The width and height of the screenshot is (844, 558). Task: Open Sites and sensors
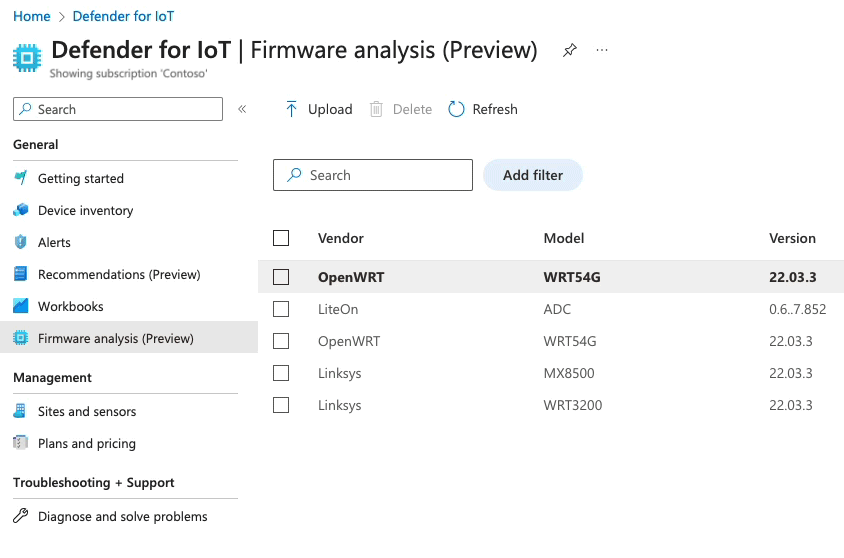pos(87,411)
